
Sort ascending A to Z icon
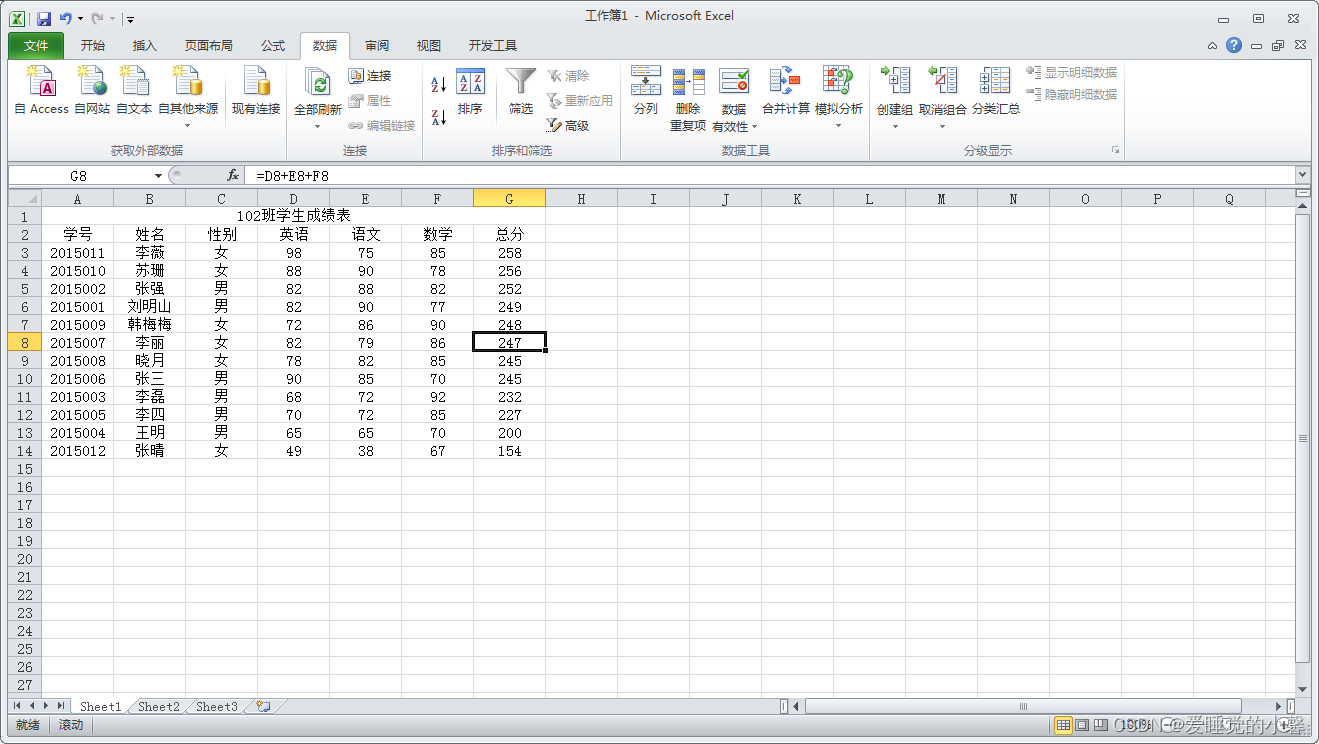[438, 84]
